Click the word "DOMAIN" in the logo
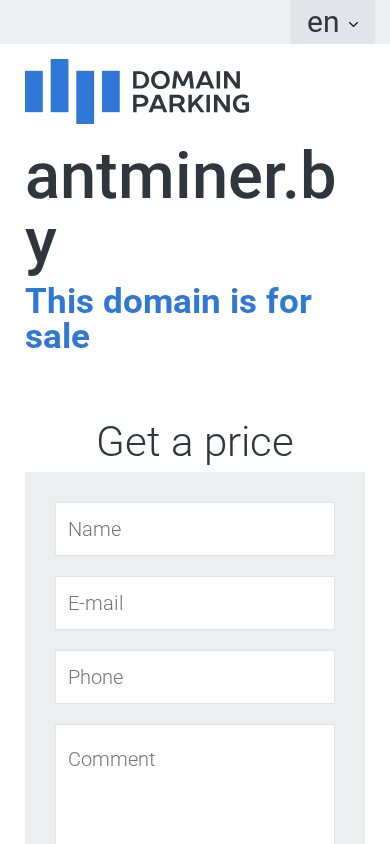This screenshot has height=844, width=390. click(186, 80)
